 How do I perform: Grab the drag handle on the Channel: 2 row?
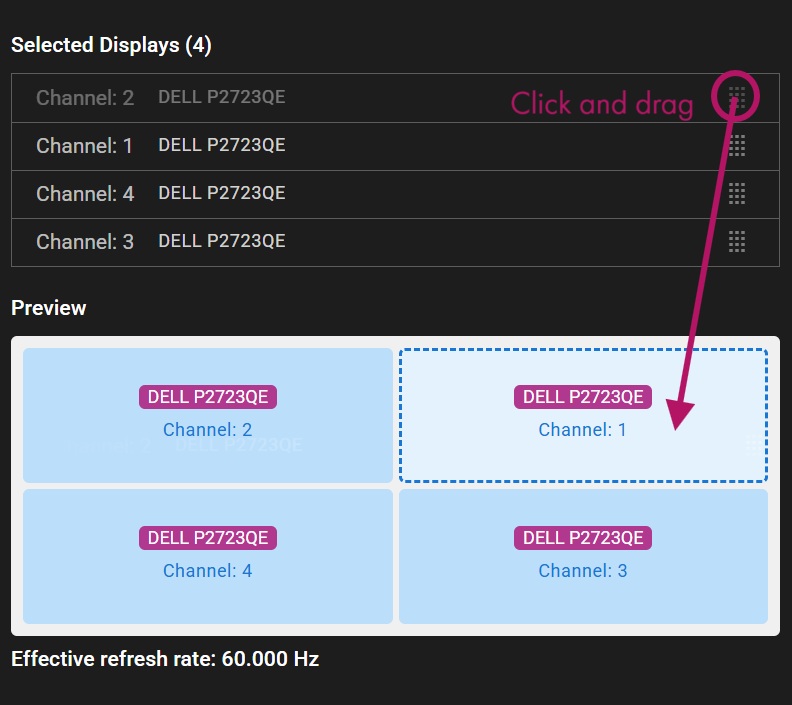(737, 97)
